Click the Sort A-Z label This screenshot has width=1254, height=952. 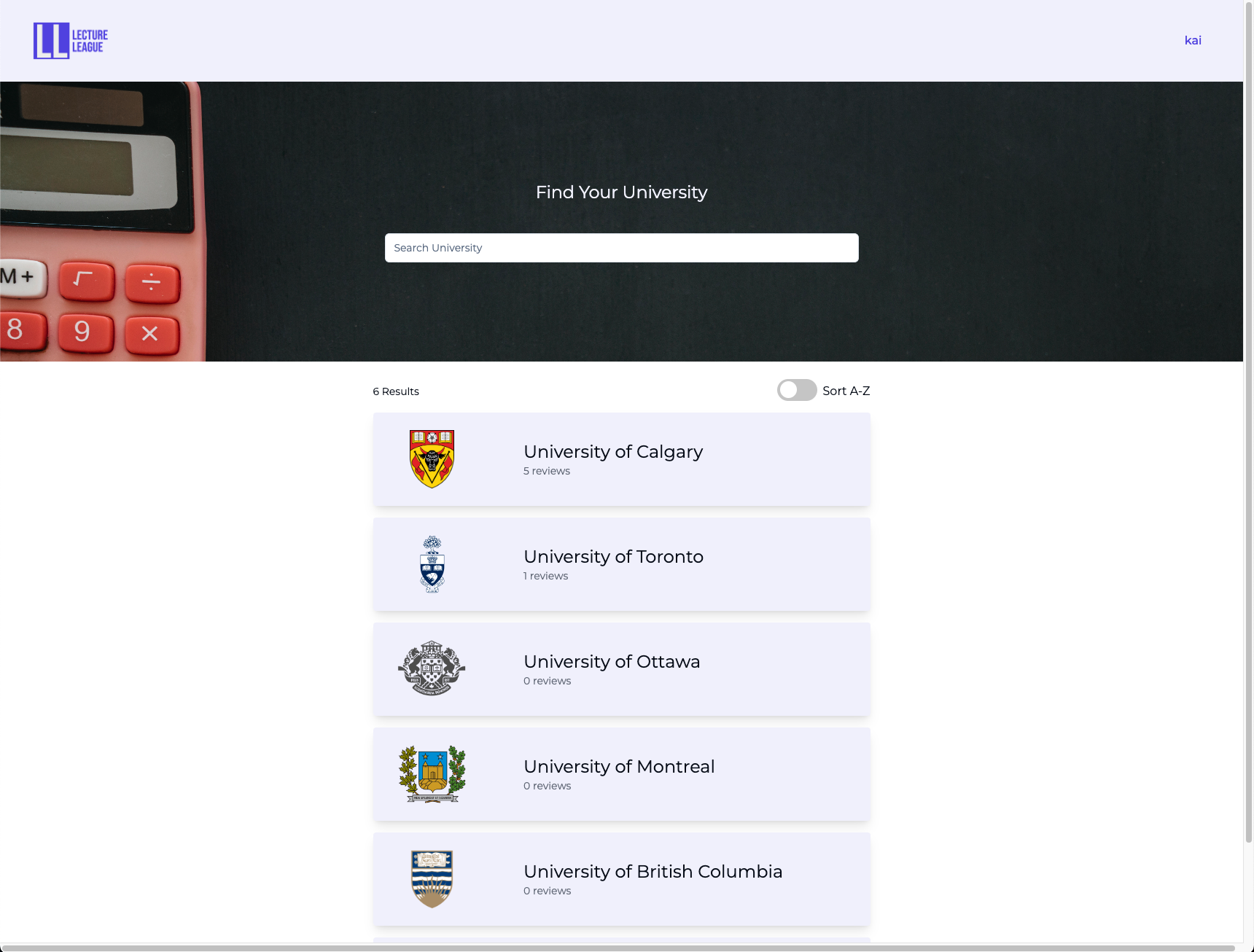pos(846,391)
